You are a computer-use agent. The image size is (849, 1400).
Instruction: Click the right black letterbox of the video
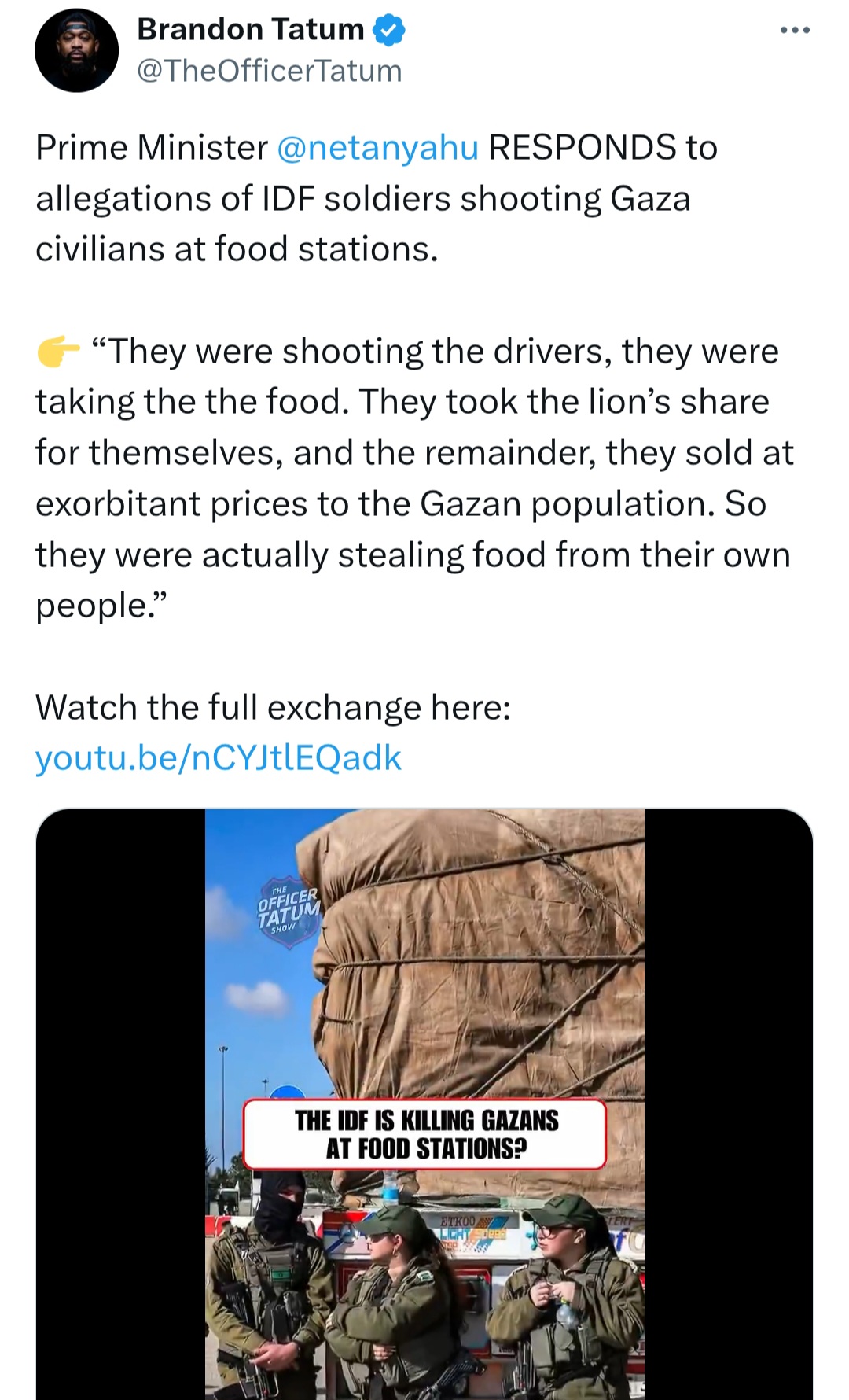728,1101
